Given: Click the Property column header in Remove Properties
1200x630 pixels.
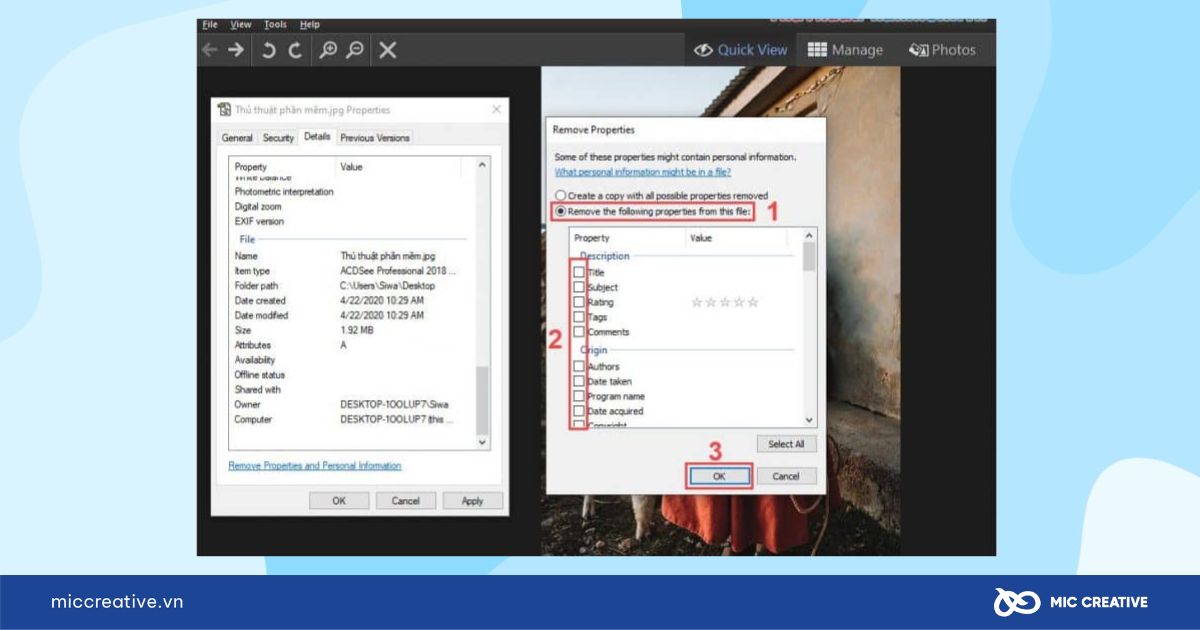Looking at the screenshot, I should pyautogui.click(x=628, y=238).
